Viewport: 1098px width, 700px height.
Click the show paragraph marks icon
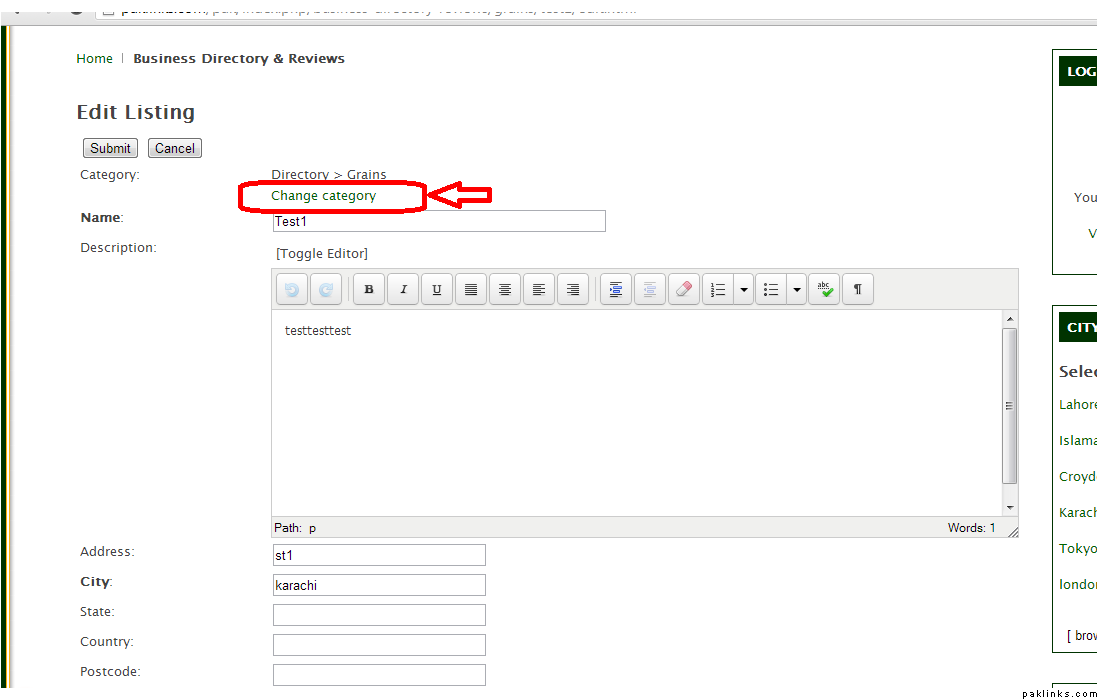(858, 290)
